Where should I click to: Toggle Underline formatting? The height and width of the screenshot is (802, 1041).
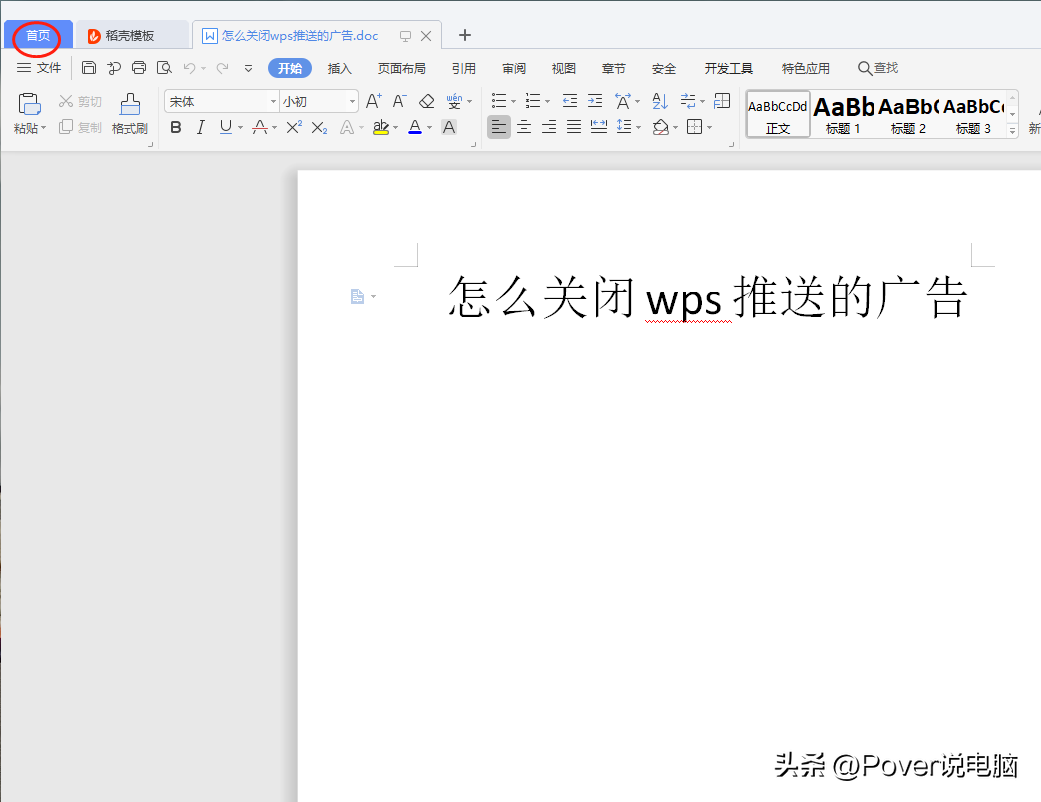(x=226, y=127)
